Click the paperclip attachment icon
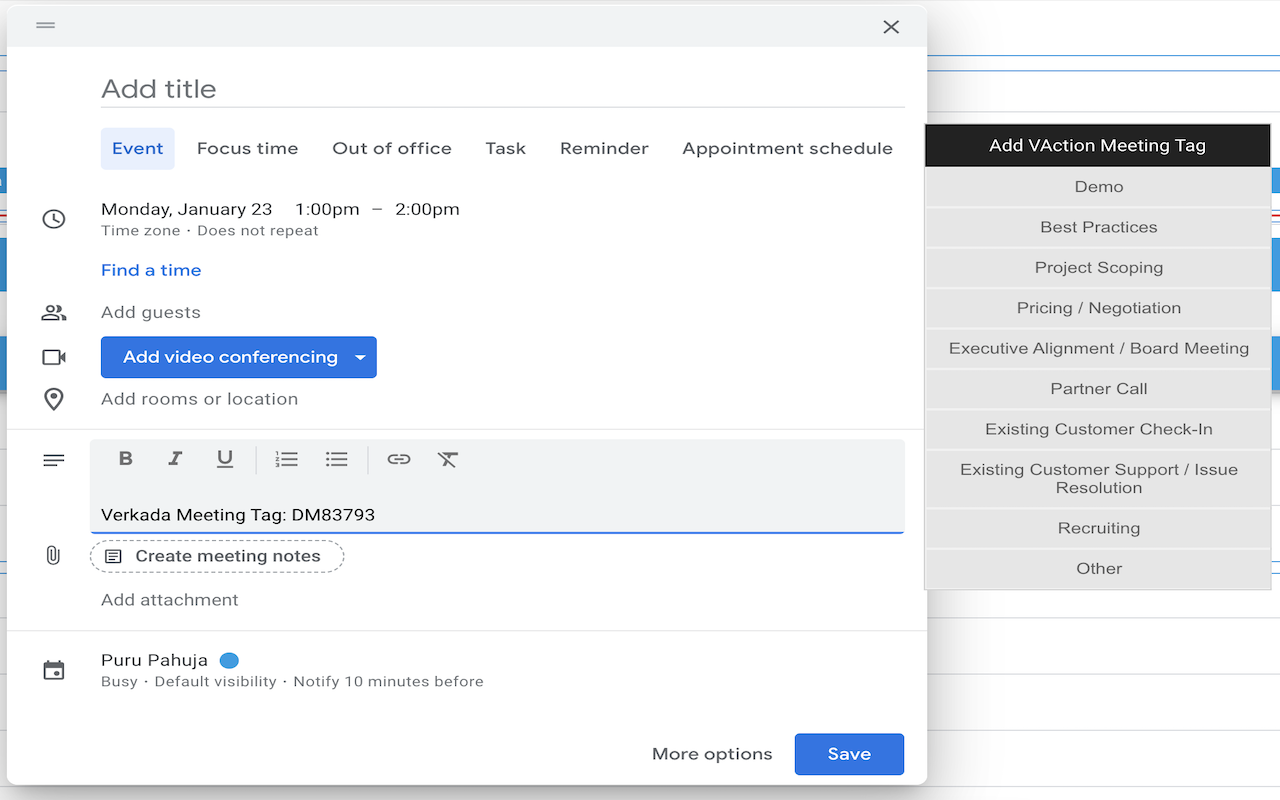The height and width of the screenshot is (800, 1280). pos(53,555)
